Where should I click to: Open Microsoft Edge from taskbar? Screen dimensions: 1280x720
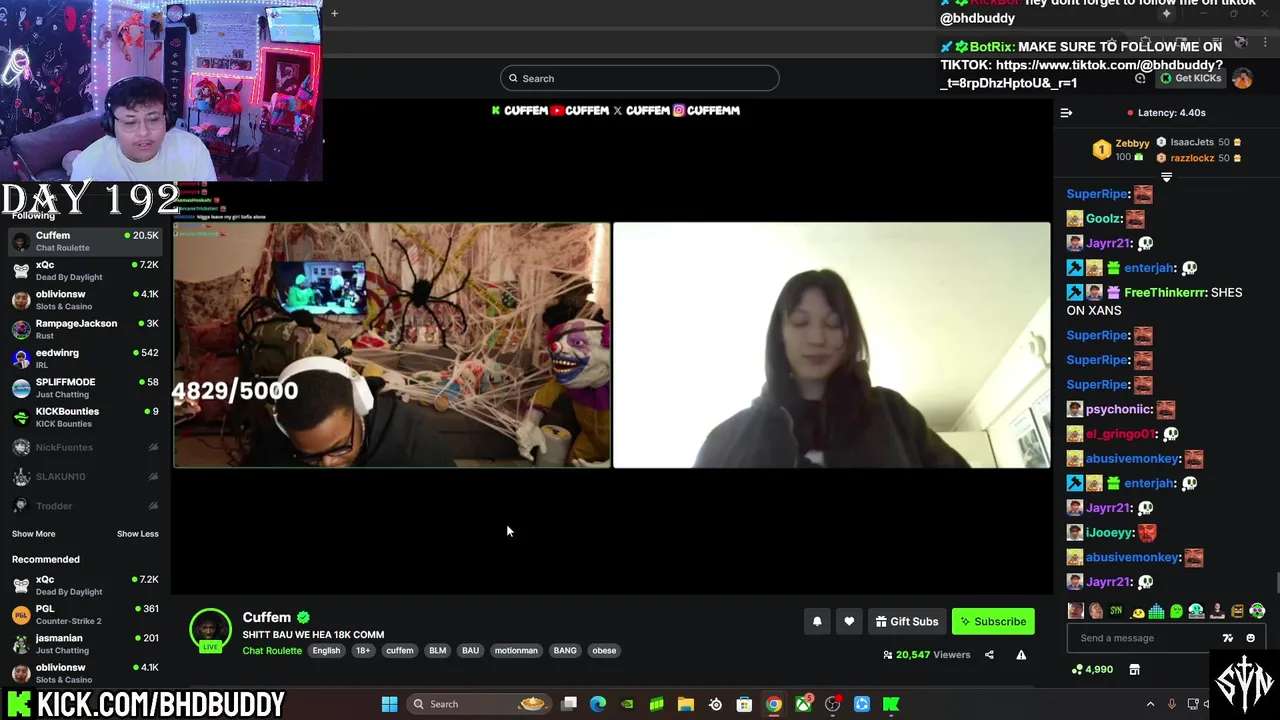pyautogui.click(x=598, y=704)
